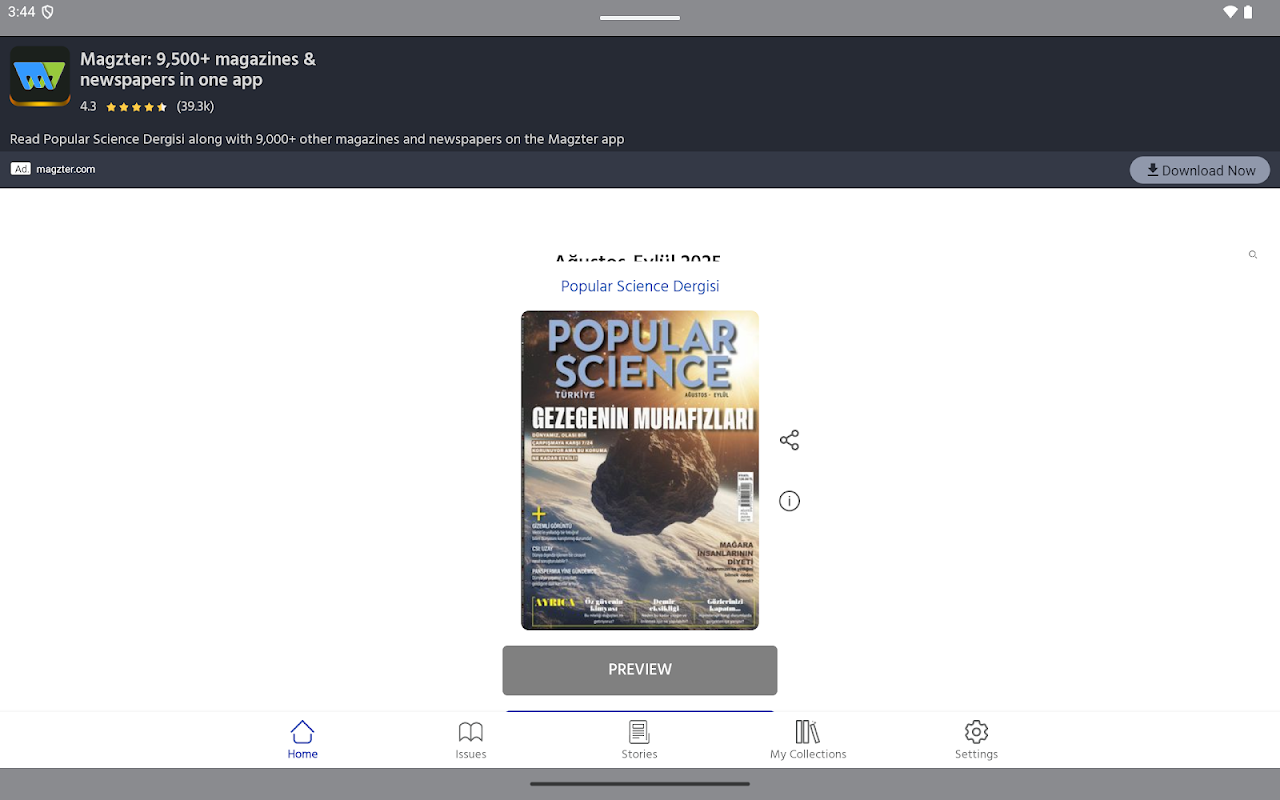
Task: Open the Settings tab
Action: (x=976, y=740)
